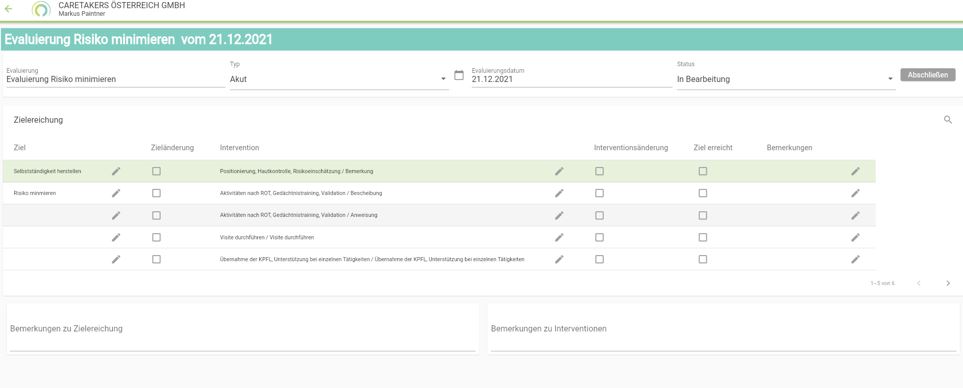
Task: Edit the goal 'Risiko minimieren' with pencil icon
Action: (116, 193)
